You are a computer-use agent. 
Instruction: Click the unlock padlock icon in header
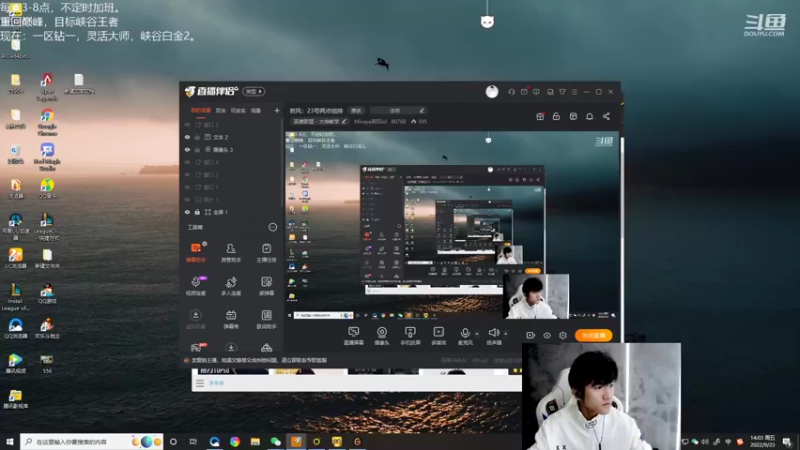(x=556, y=116)
